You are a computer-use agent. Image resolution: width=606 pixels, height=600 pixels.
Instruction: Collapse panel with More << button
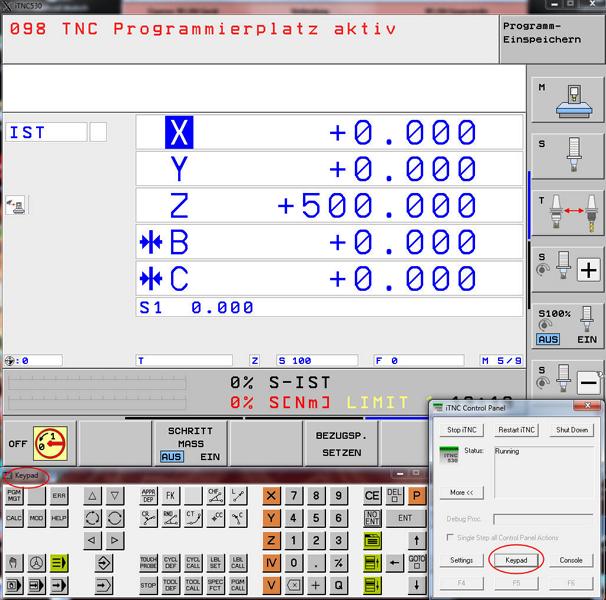tap(461, 492)
